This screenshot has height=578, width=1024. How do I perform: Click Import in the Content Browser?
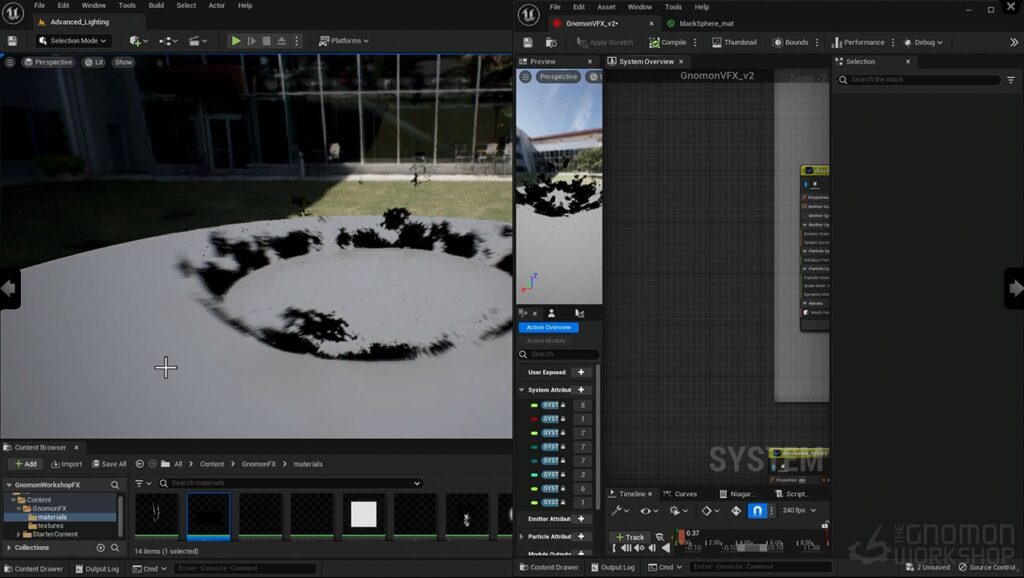tap(67, 464)
